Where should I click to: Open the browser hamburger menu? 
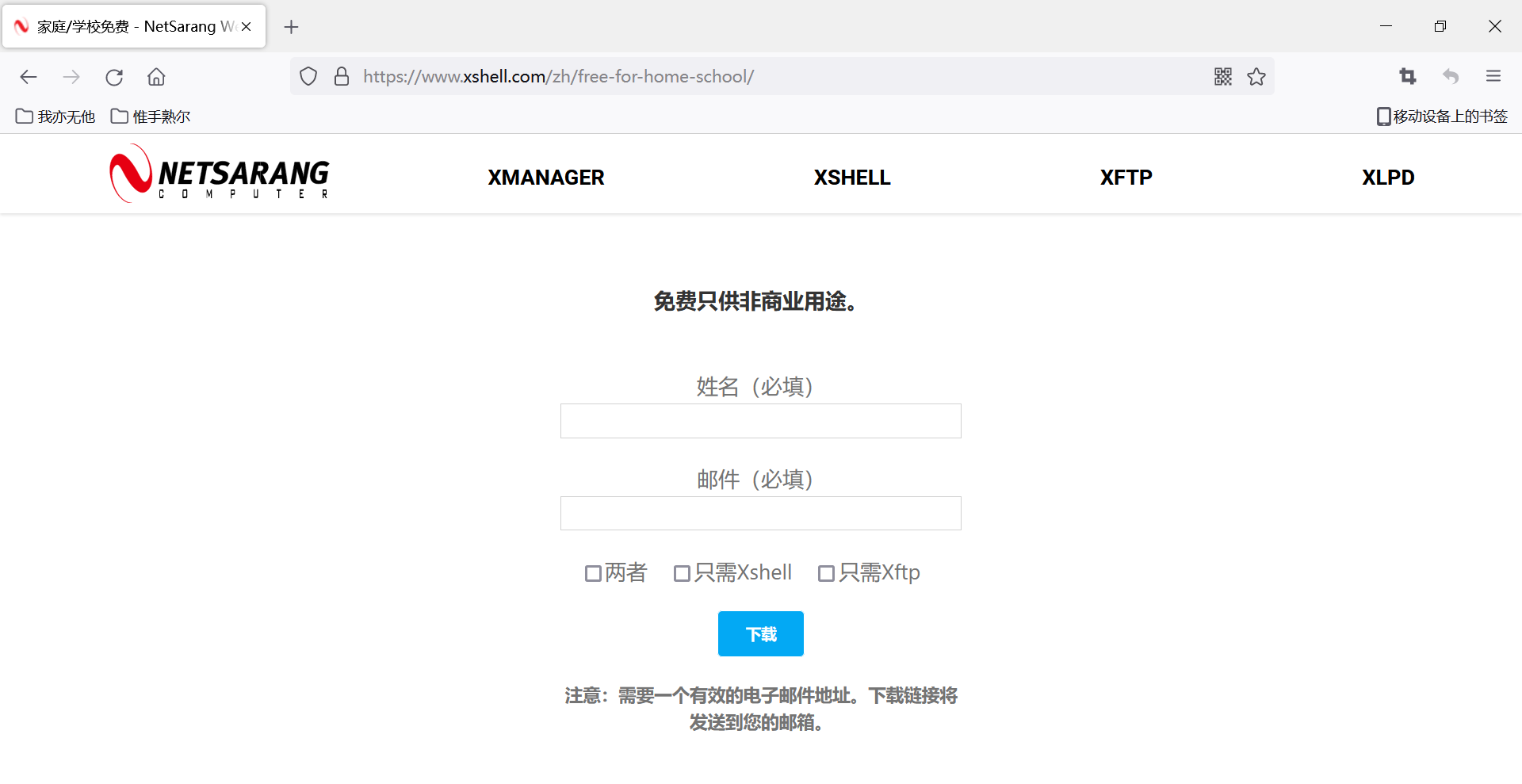pos(1493,77)
